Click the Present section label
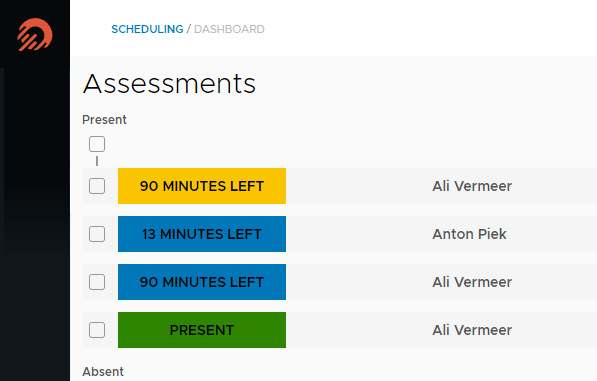Screen dimensions: 597x381 coord(104,120)
